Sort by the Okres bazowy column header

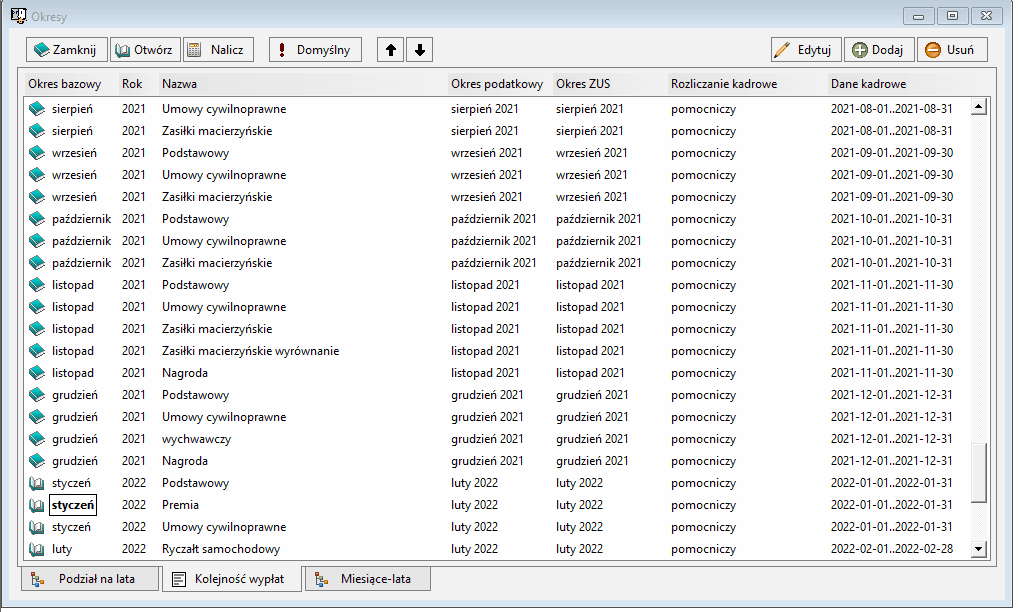click(x=65, y=84)
